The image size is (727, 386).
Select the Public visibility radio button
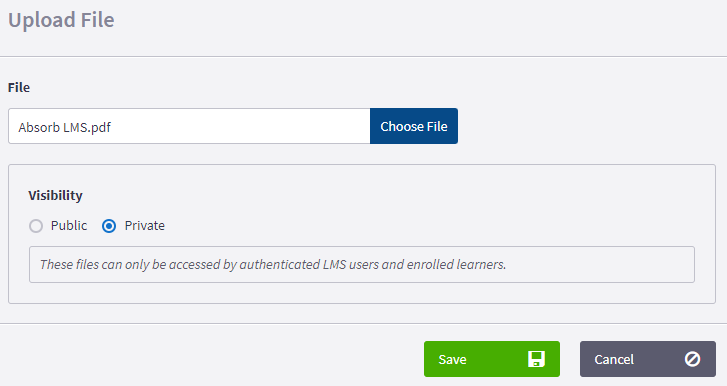click(36, 226)
